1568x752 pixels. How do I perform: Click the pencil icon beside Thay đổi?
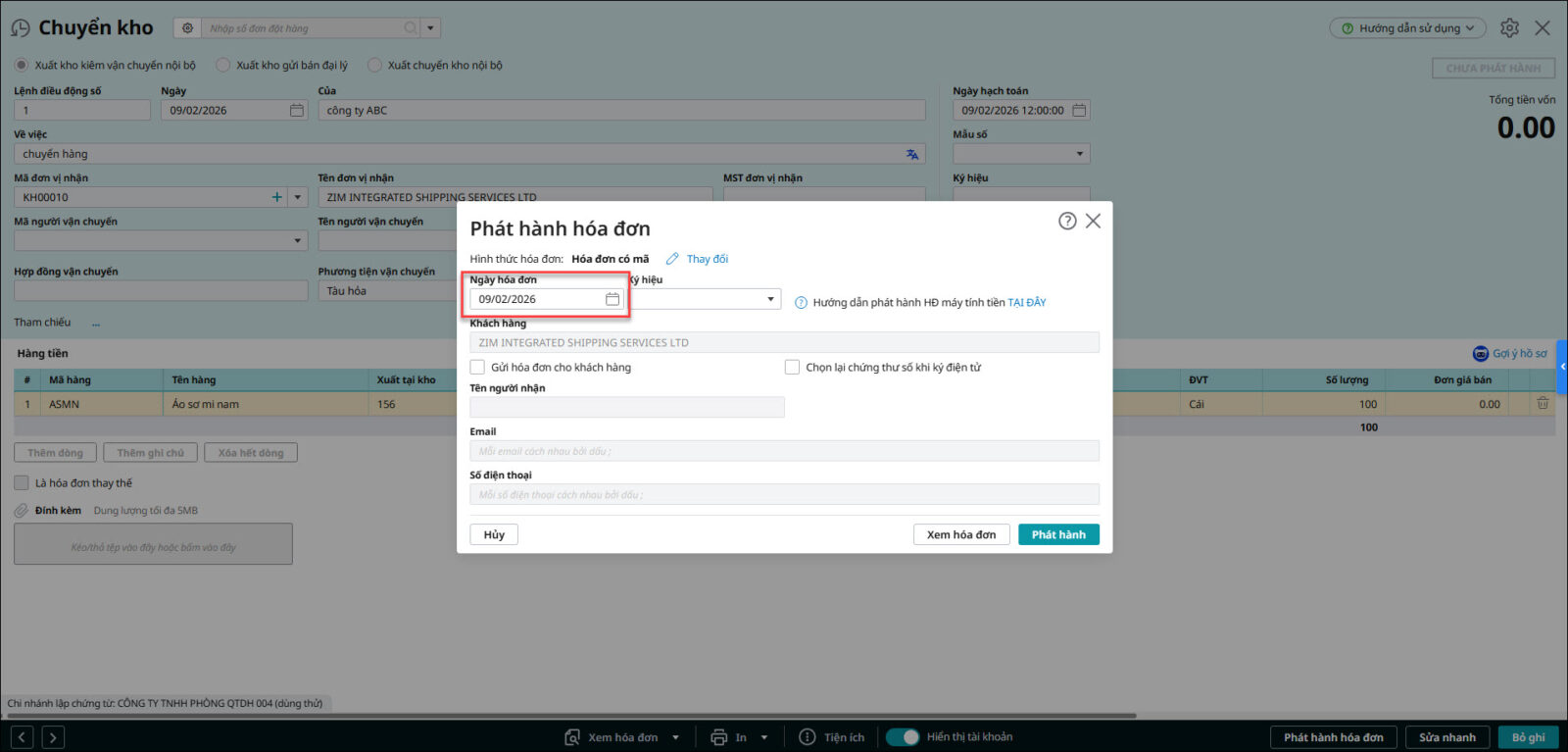coord(672,259)
